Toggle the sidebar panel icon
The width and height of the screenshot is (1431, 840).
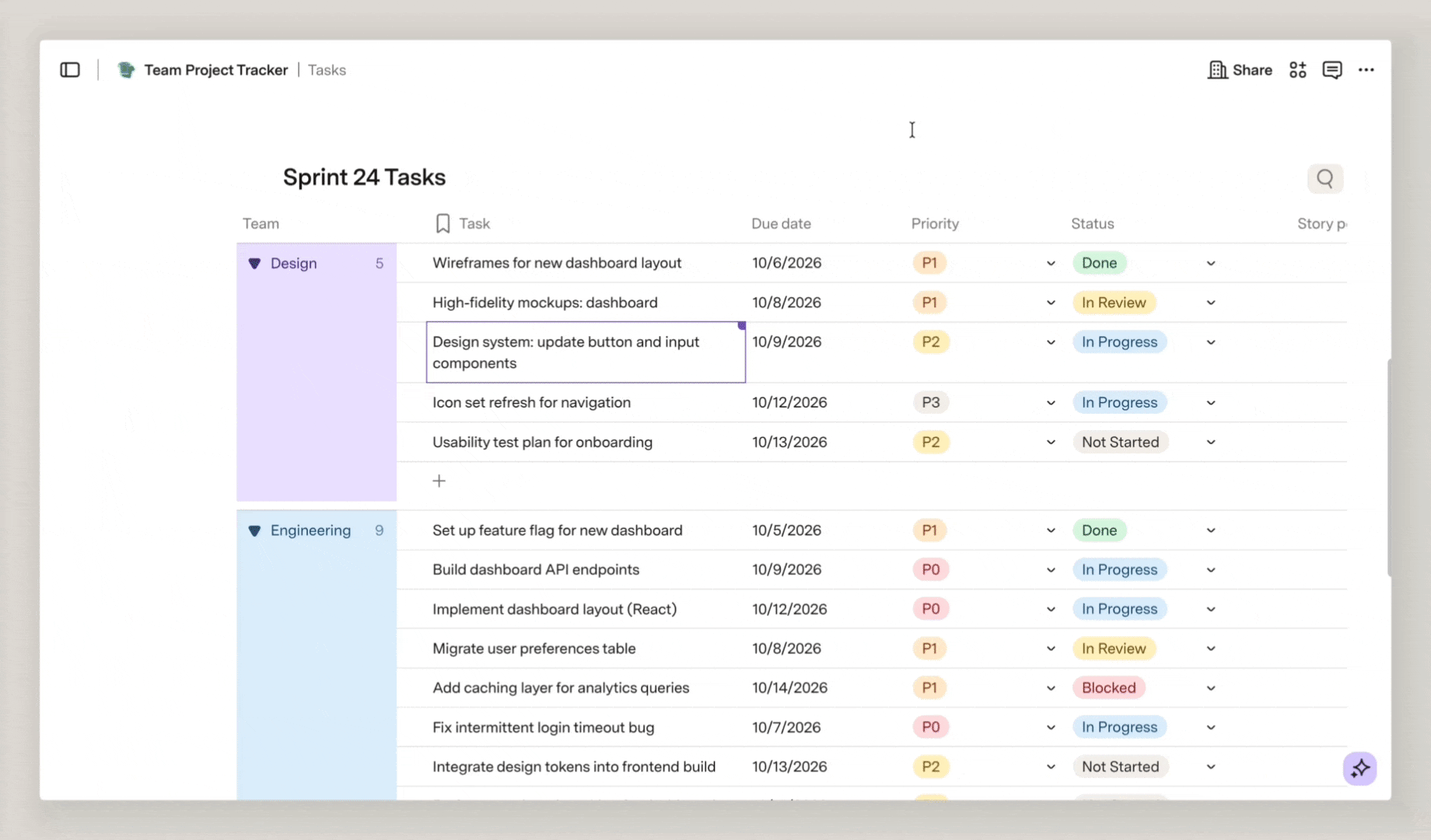pyautogui.click(x=70, y=70)
